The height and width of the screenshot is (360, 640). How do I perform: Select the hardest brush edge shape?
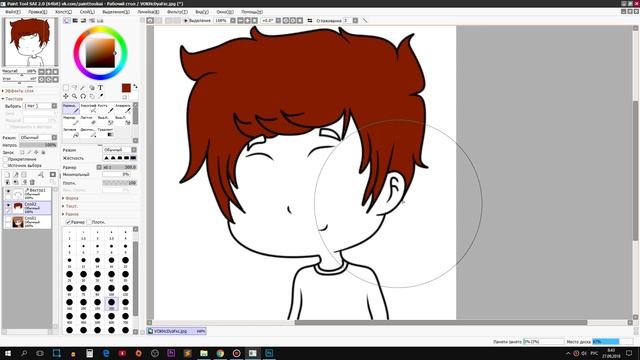point(133,158)
